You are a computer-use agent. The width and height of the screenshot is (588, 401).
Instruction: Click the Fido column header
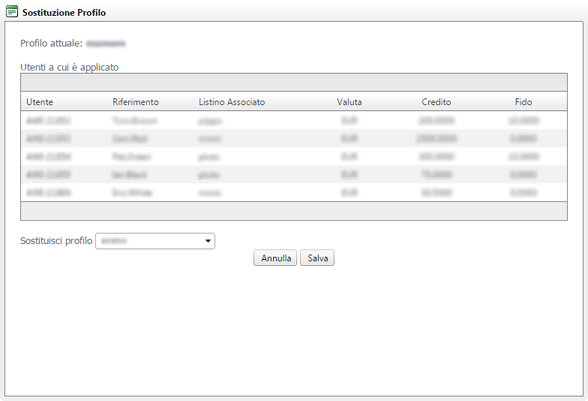point(524,102)
